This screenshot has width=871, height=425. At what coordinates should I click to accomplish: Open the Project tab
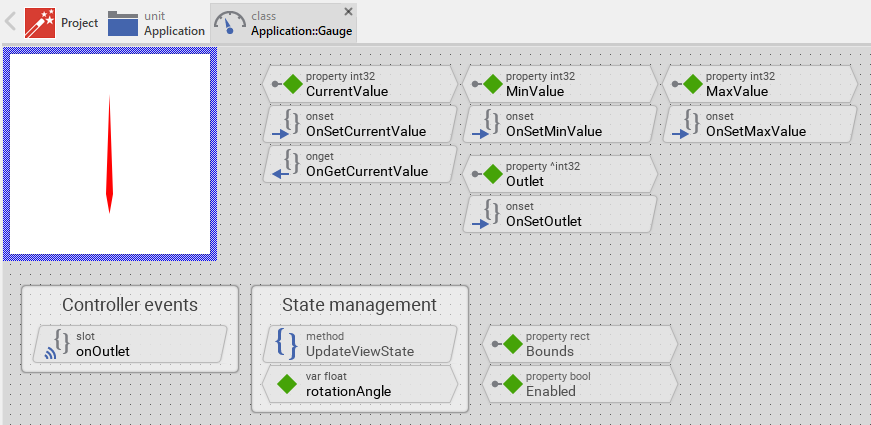pyautogui.click(x=62, y=23)
